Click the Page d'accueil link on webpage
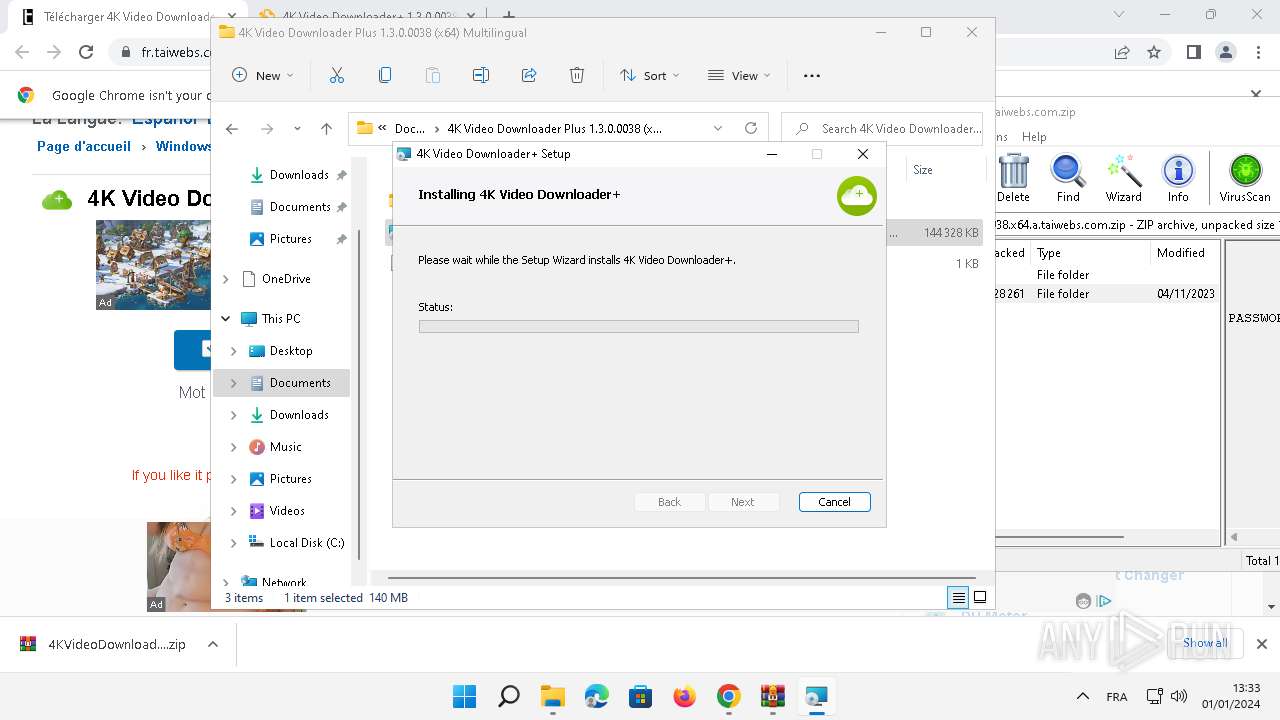The image size is (1280, 720). [x=84, y=146]
